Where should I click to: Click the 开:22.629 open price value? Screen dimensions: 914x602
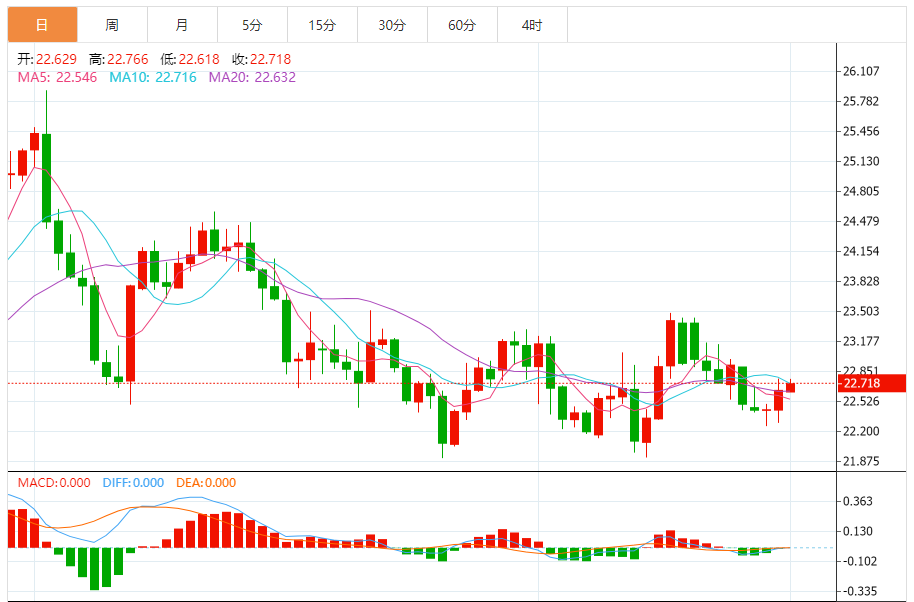pos(47,59)
